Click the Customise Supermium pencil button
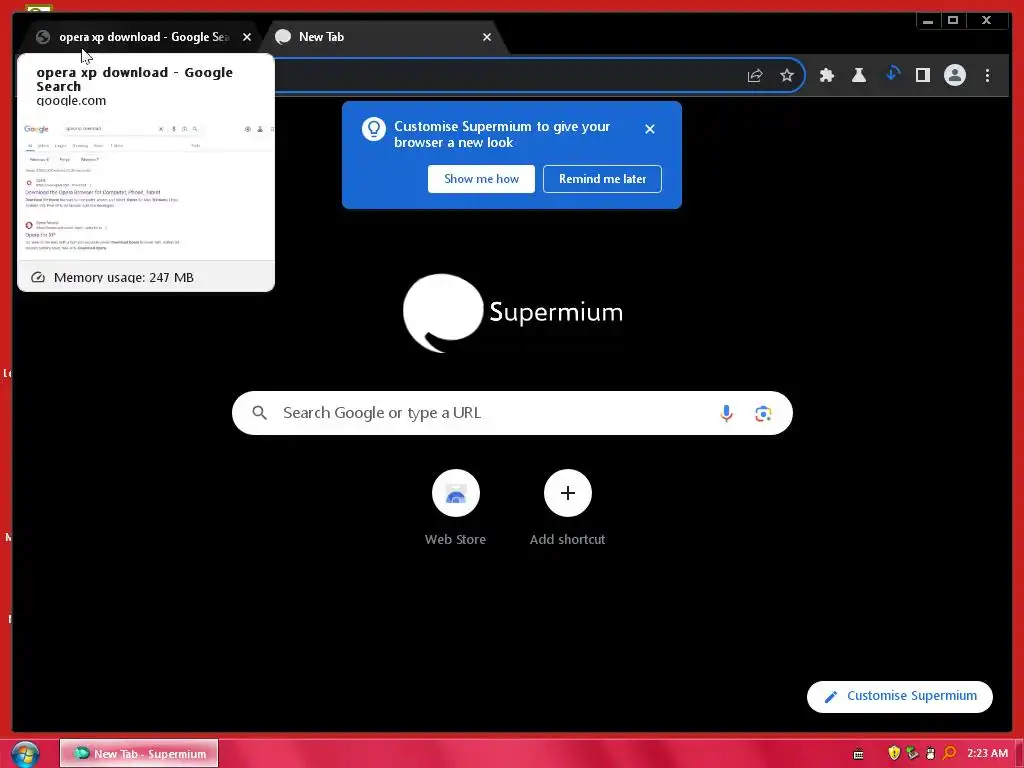 pyautogui.click(x=900, y=696)
